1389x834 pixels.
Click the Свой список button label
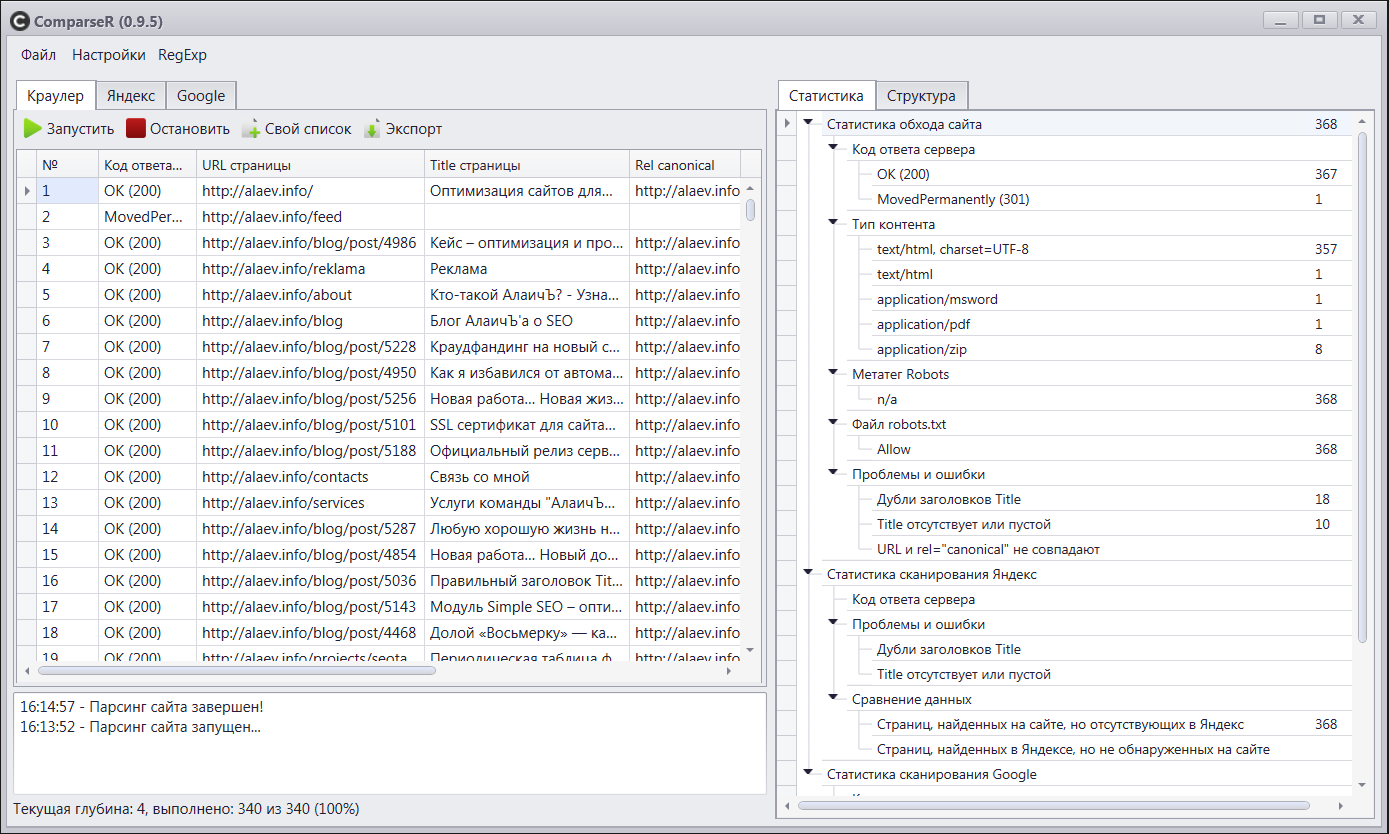click(x=308, y=129)
